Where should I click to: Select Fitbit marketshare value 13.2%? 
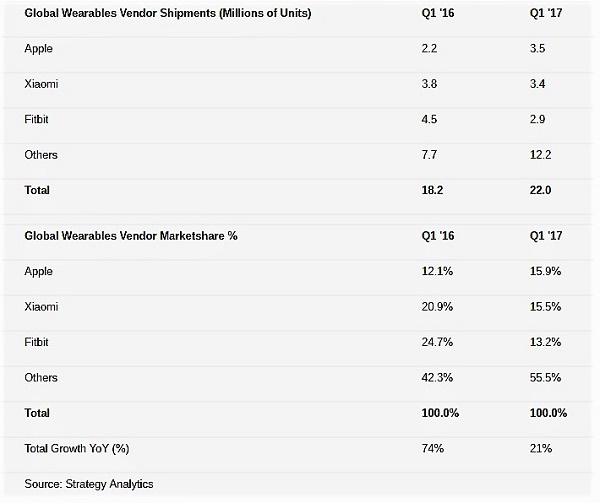[x=546, y=342]
